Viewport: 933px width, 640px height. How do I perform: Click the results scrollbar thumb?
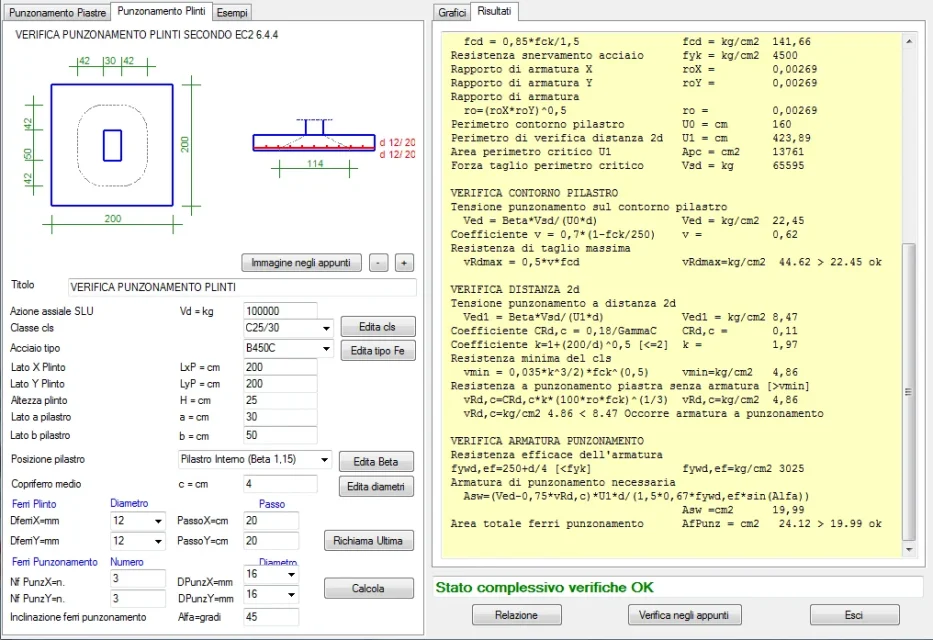tap(909, 391)
